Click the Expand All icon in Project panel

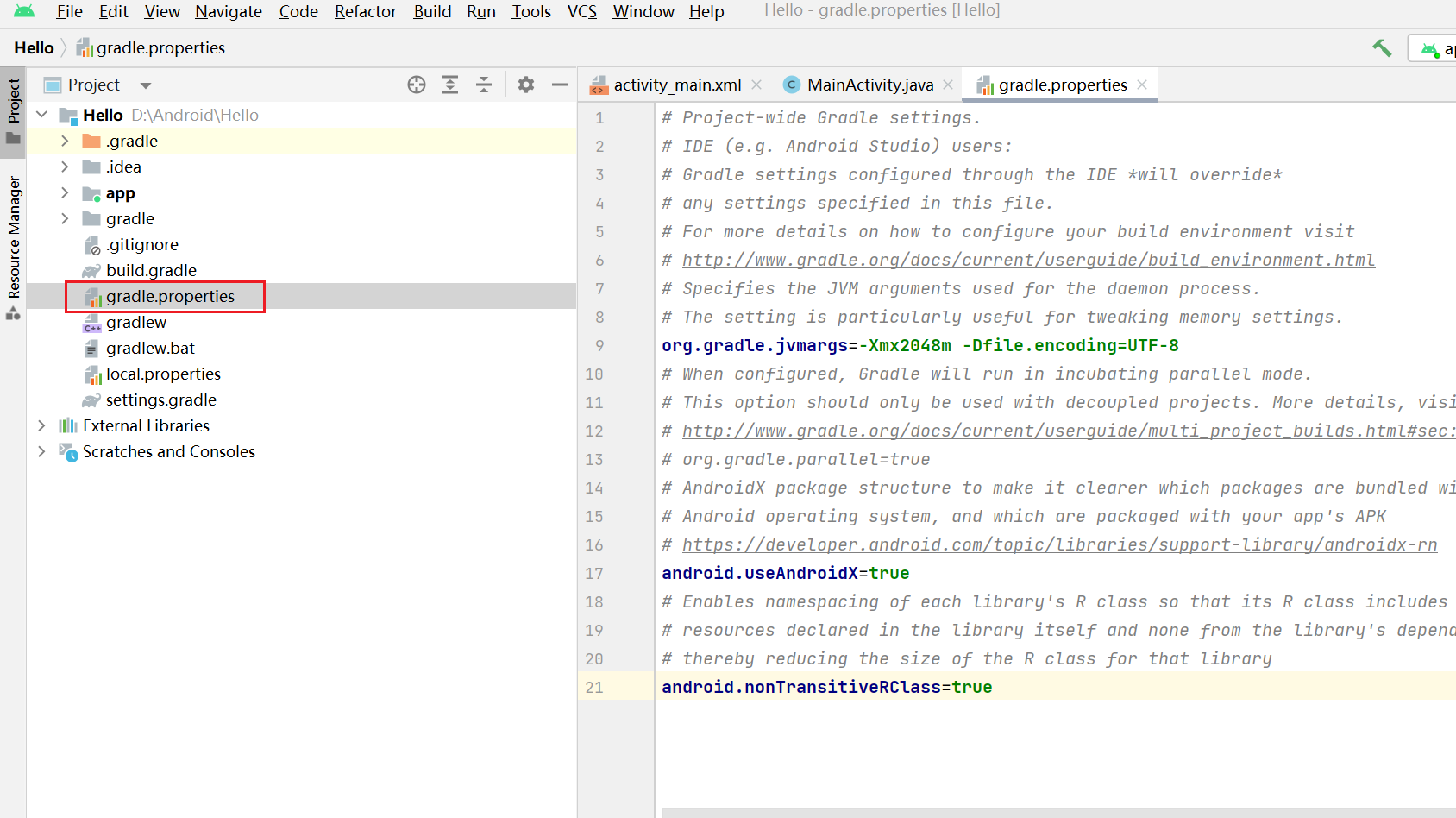[450, 85]
